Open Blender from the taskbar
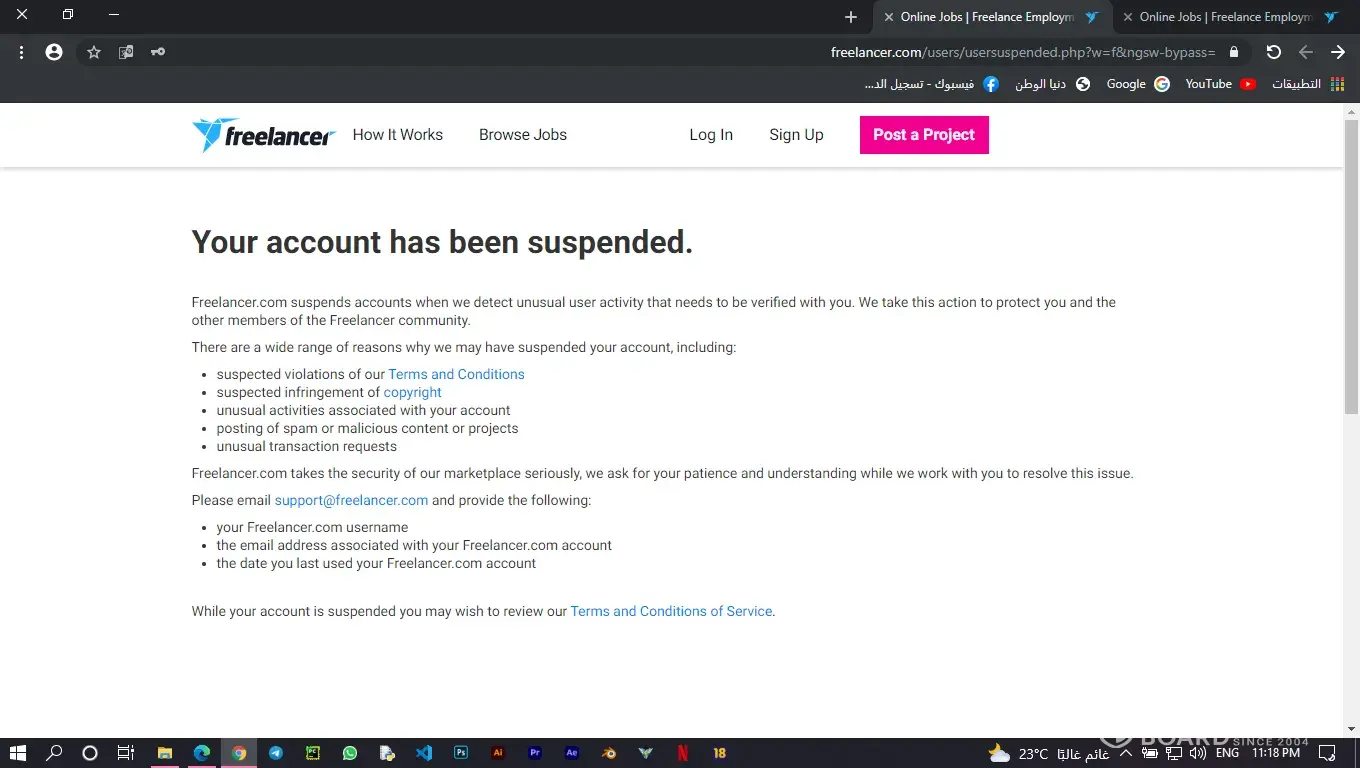 (608, 753)
